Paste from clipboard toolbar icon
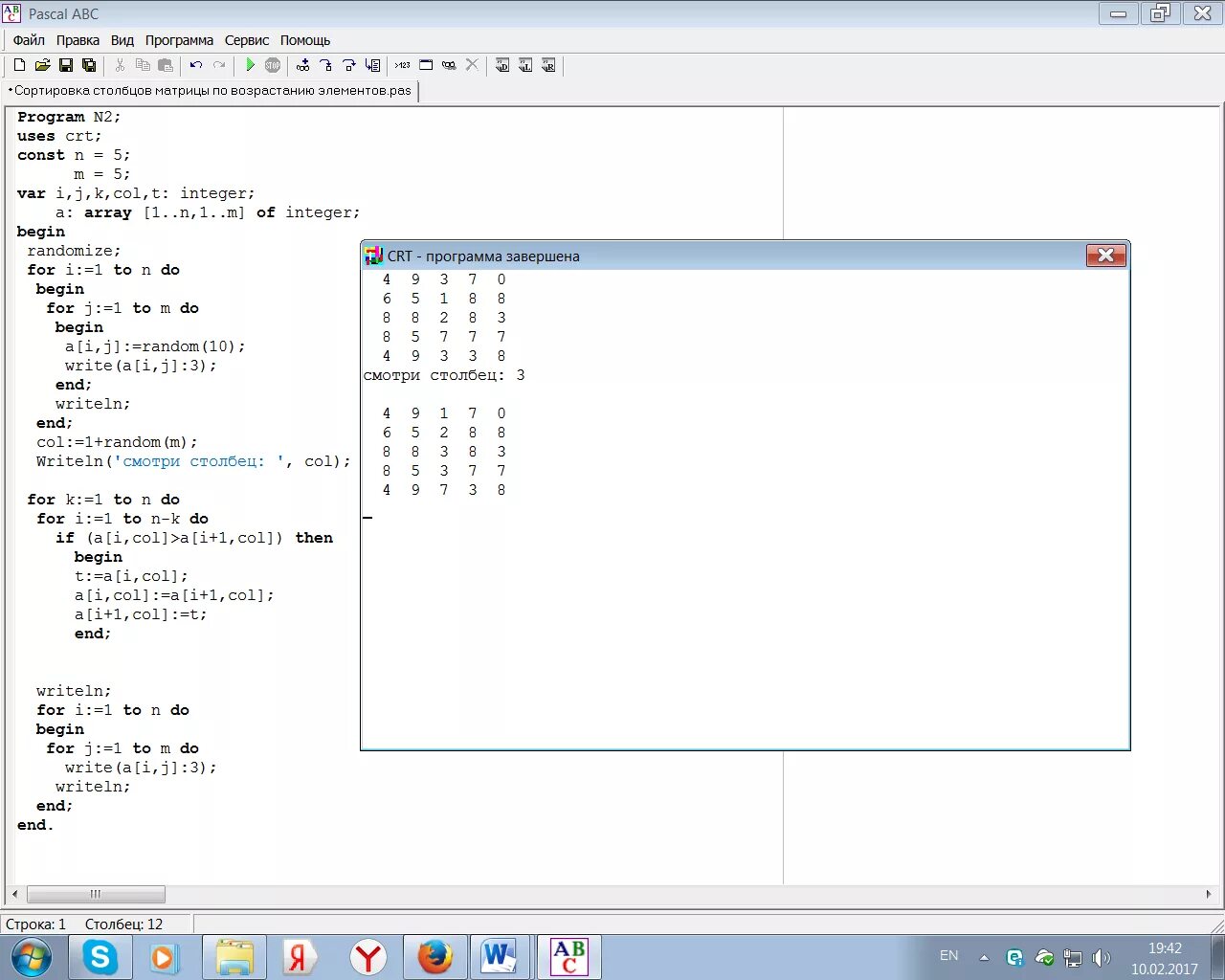1225x980 pixels. click(x=166, y=65)
